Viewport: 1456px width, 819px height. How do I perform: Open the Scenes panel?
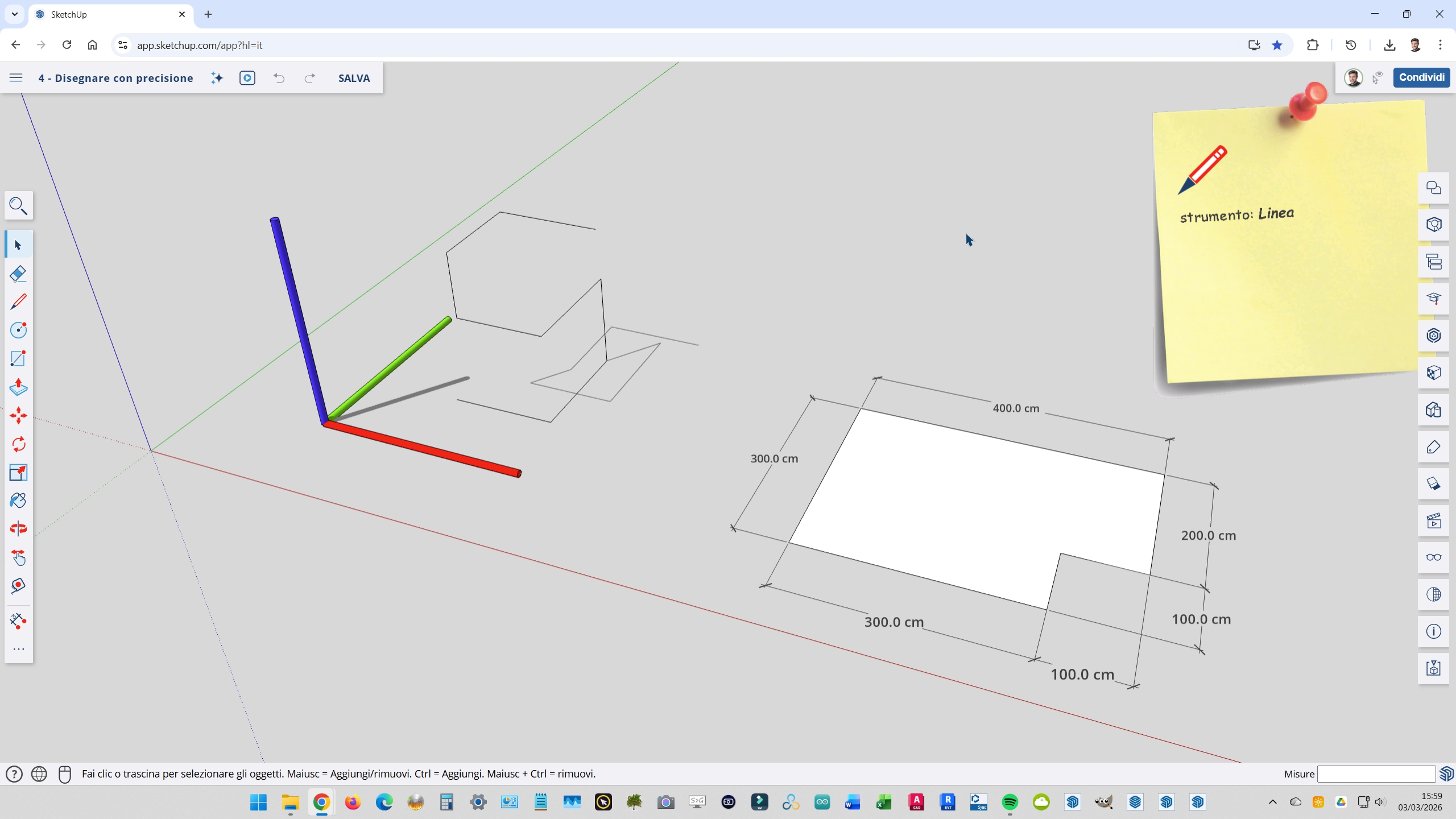[1433, 520]
